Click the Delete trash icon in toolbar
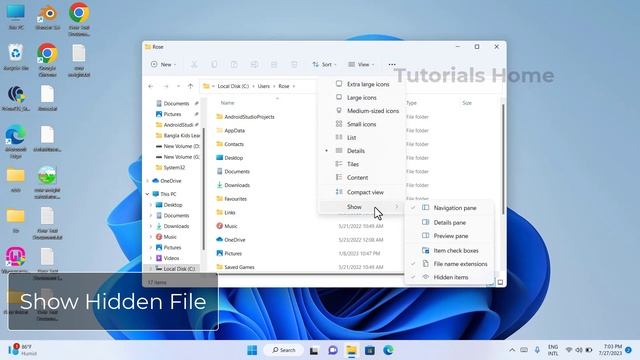 pos(294,64)
